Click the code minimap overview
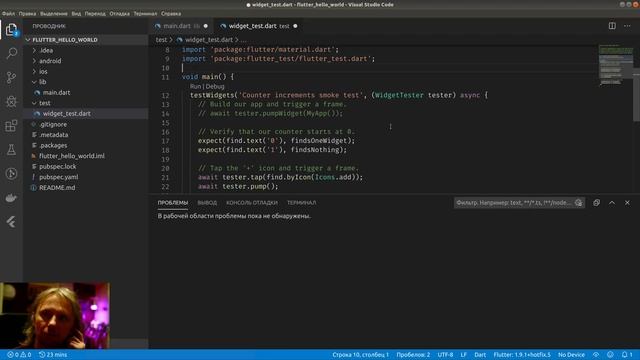Screen dimensions: 640x360 pos(616,64)
